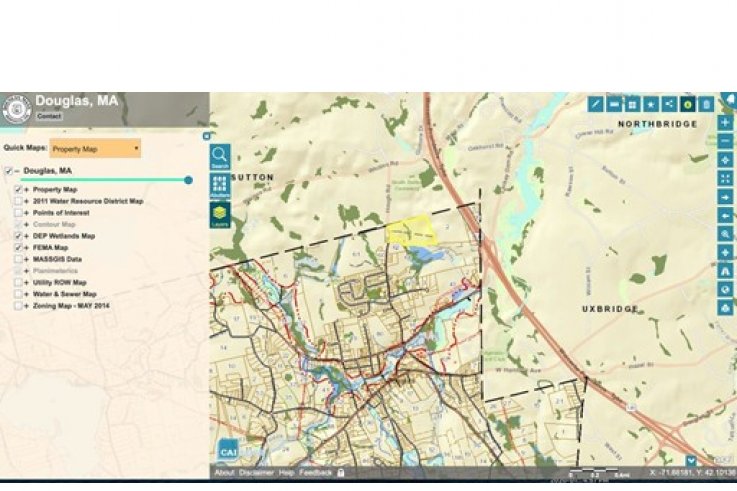Adjust the Douglas, MA opacity slider handle

[188, 180]
